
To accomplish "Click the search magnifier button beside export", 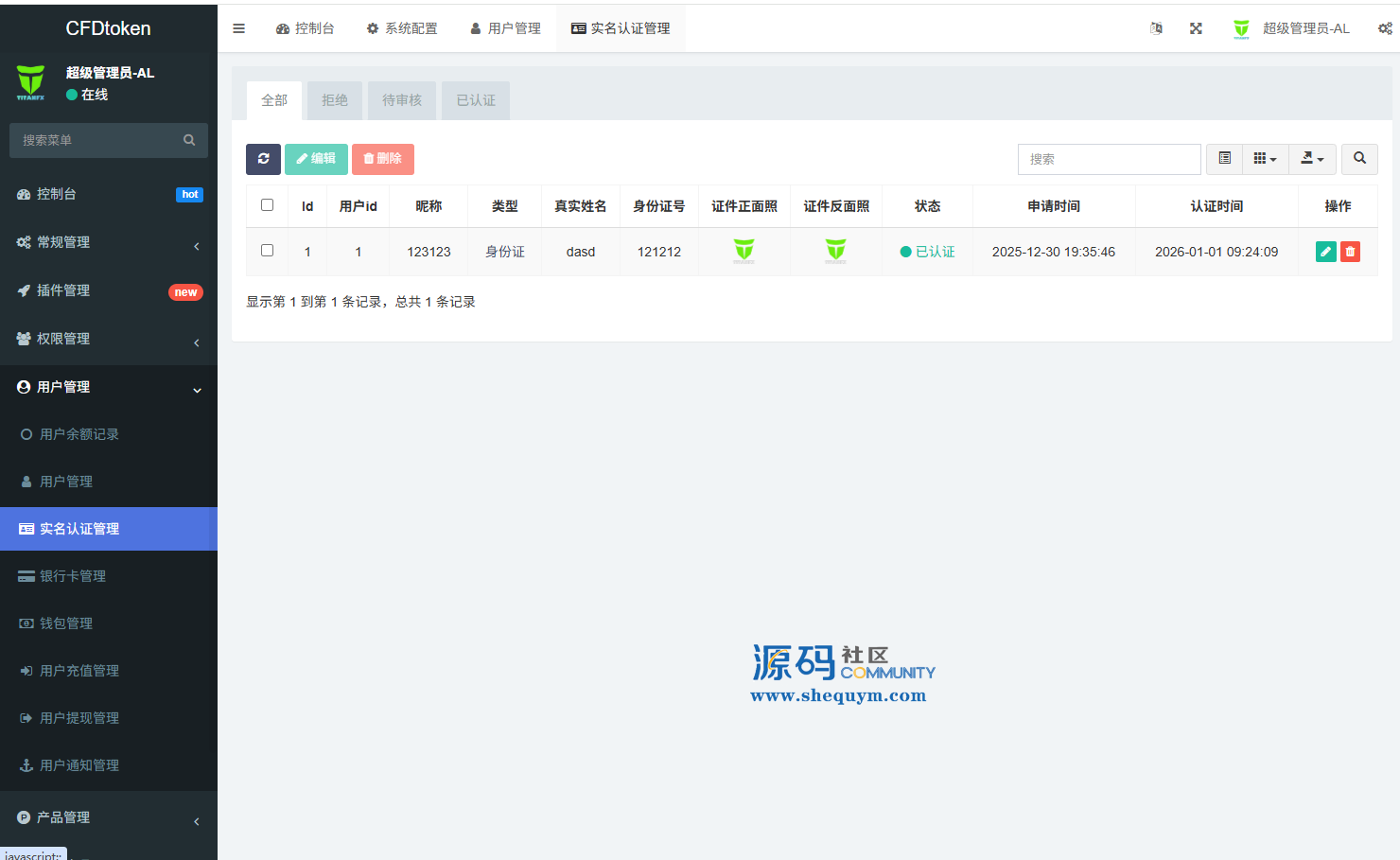I will (1359, 159).
